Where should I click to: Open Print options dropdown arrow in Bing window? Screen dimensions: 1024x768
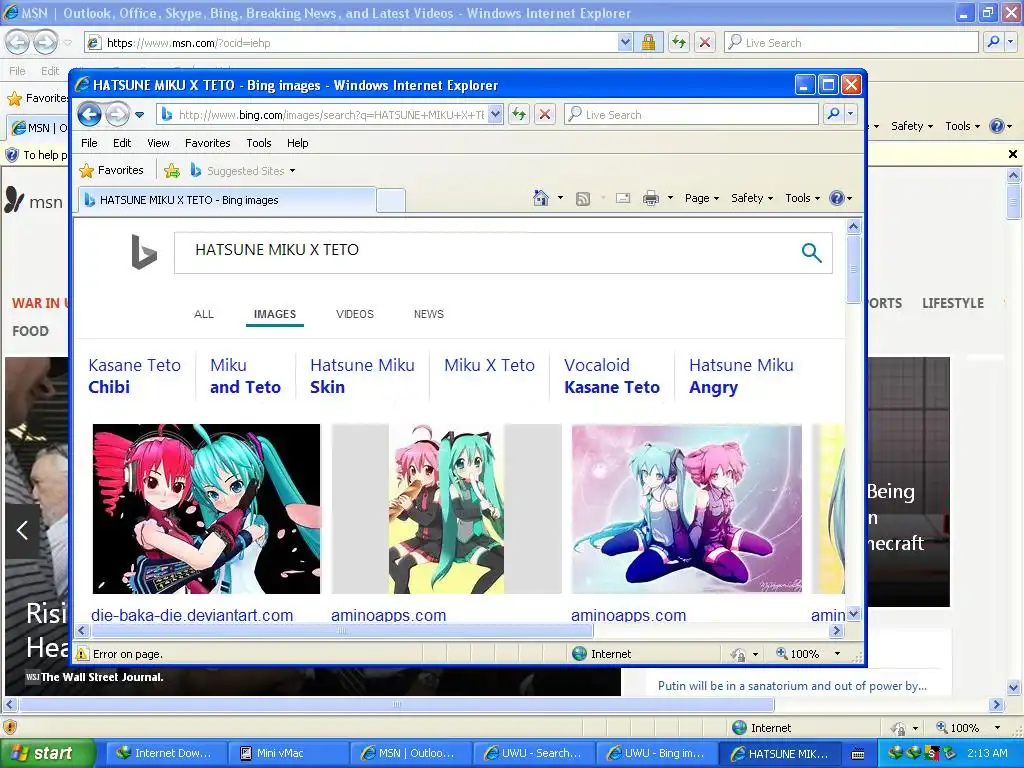coord(670,198)
